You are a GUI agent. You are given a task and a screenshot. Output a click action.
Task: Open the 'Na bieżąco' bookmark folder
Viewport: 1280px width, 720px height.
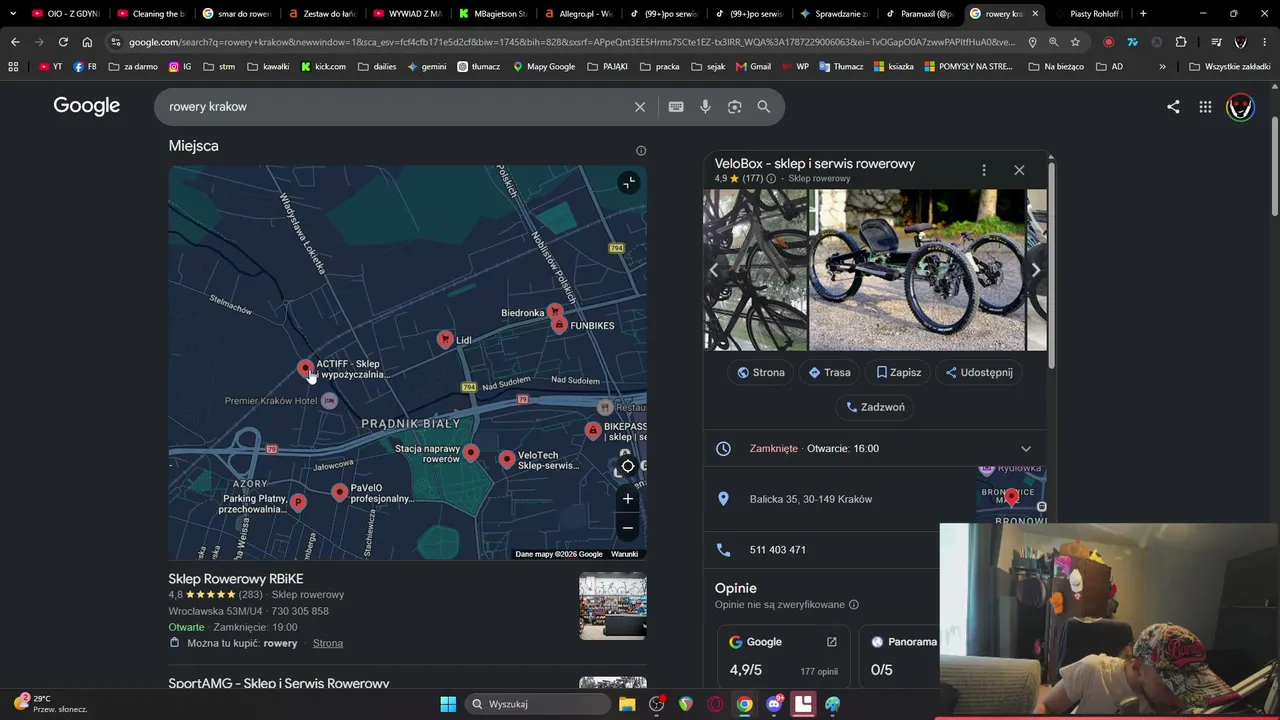coord(1056,67)
